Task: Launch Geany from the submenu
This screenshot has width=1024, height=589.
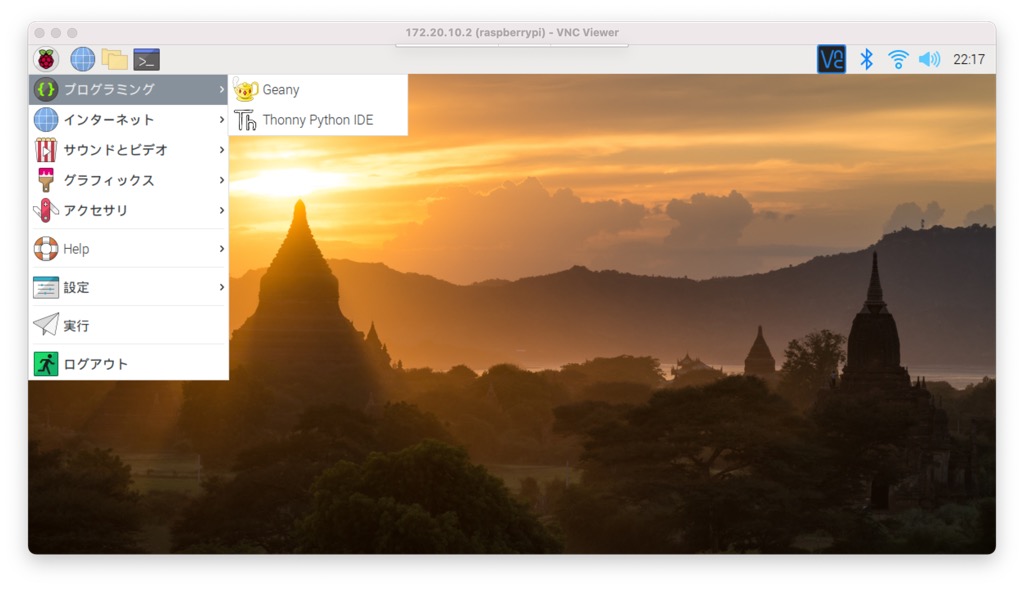Action: (x=280, y=90)
